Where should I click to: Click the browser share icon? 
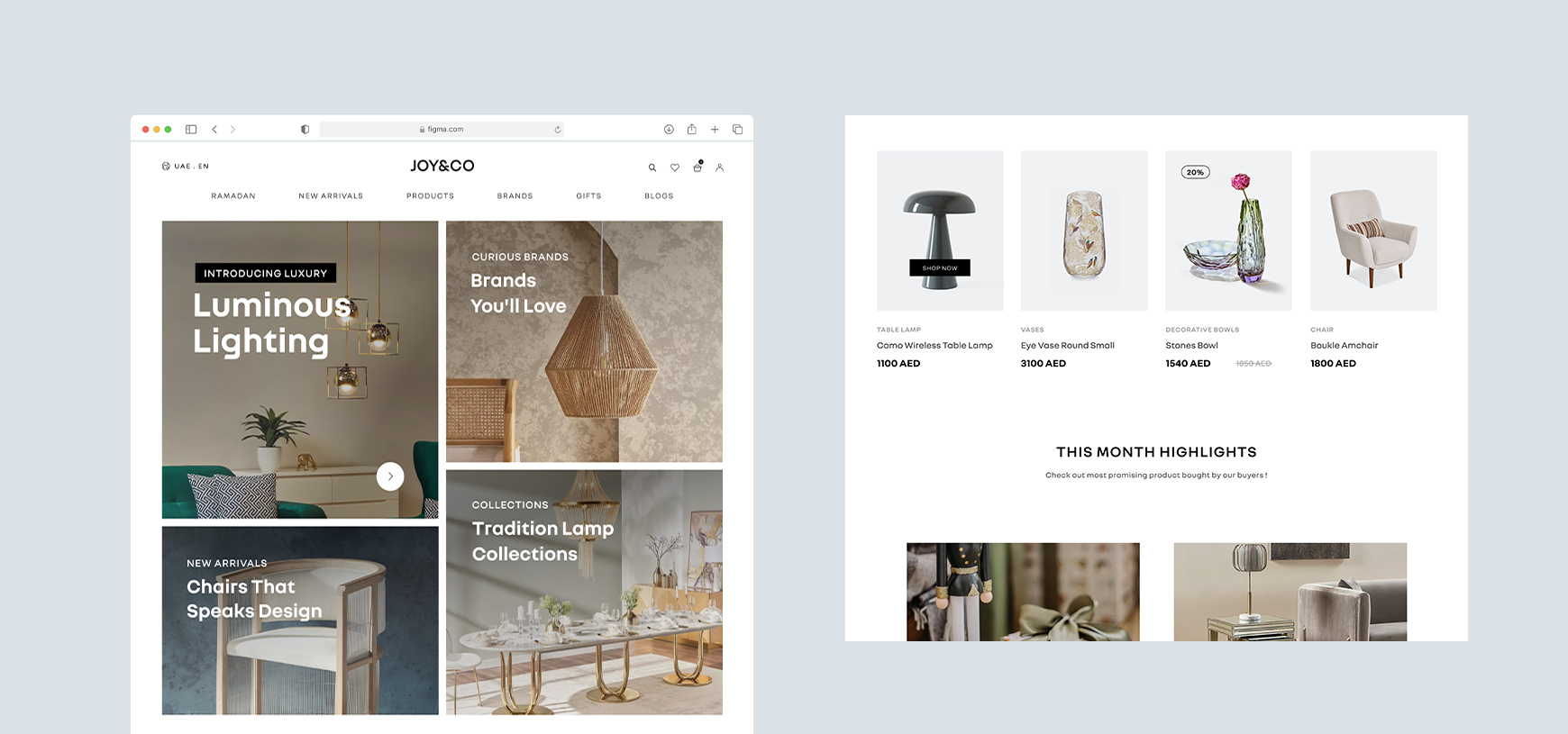[x=692, y=130]
